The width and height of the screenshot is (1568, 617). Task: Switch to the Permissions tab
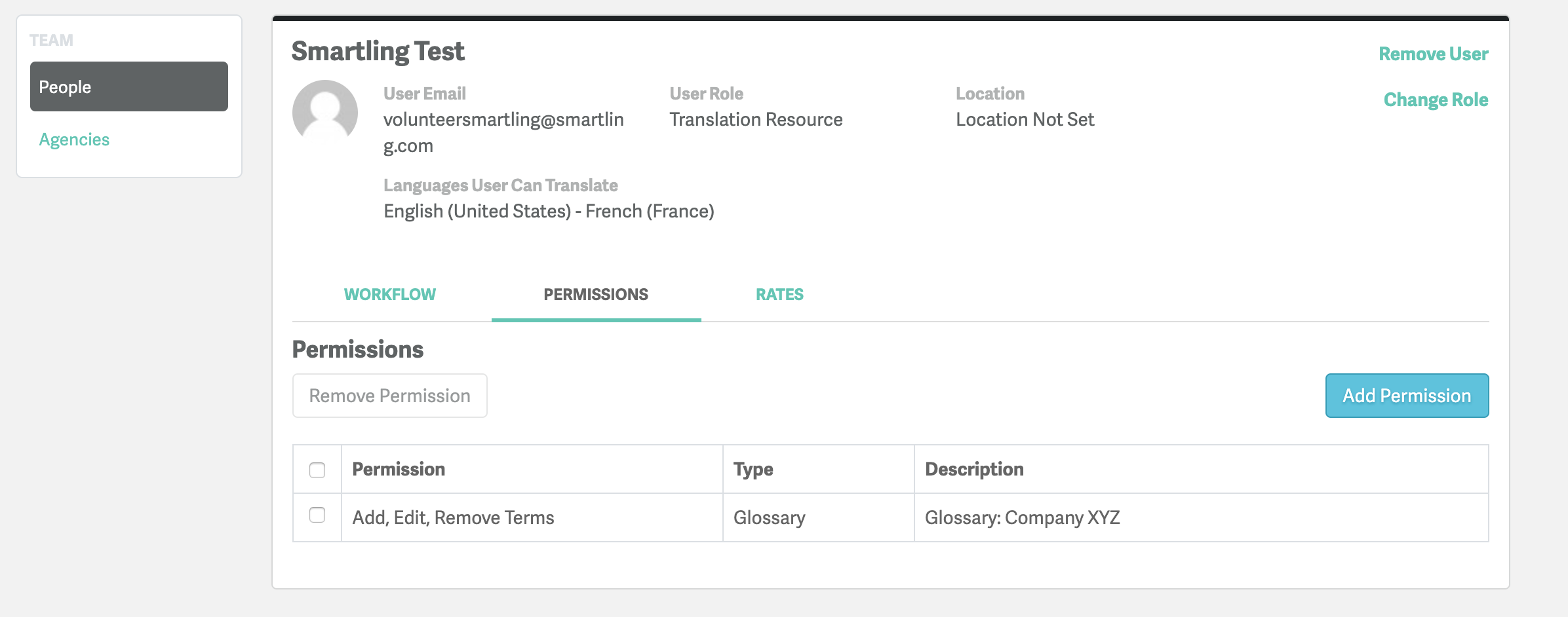coord(595,295)
